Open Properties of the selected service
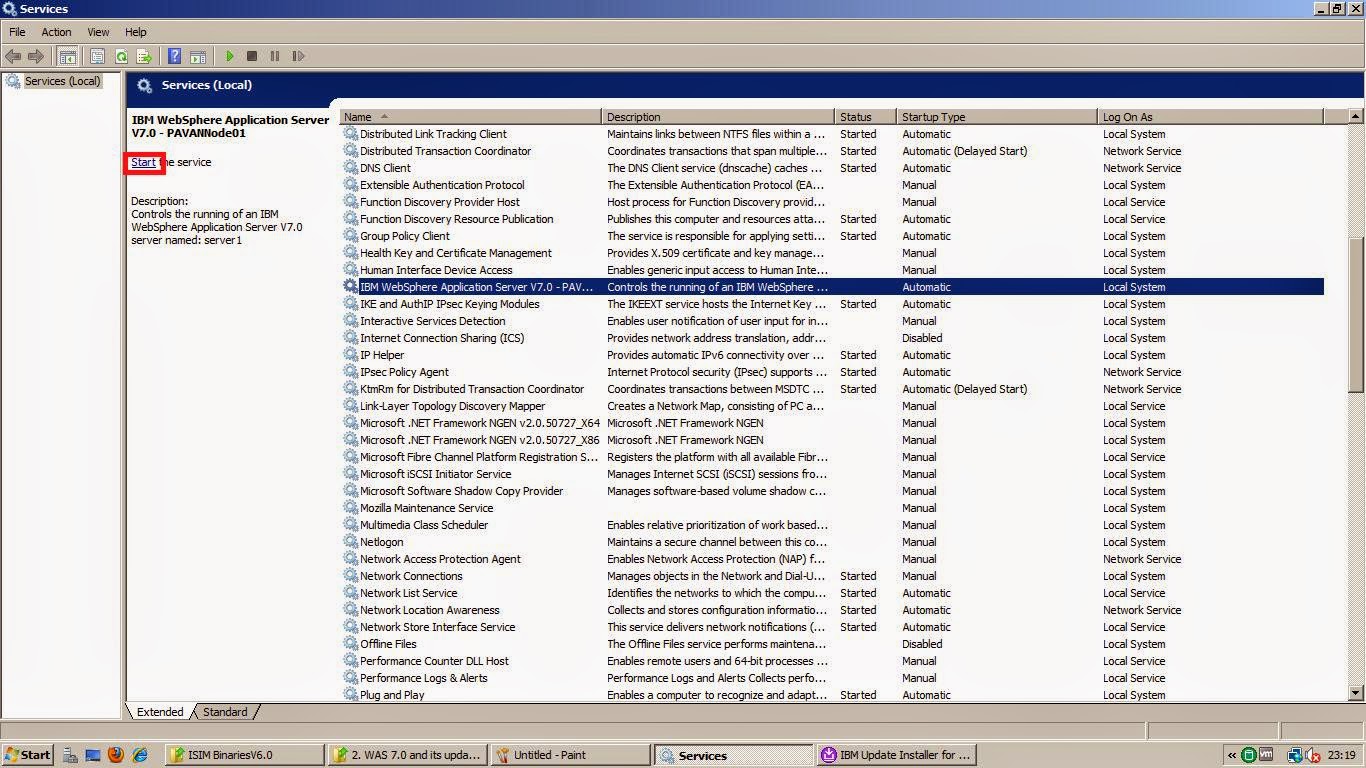 98,56
